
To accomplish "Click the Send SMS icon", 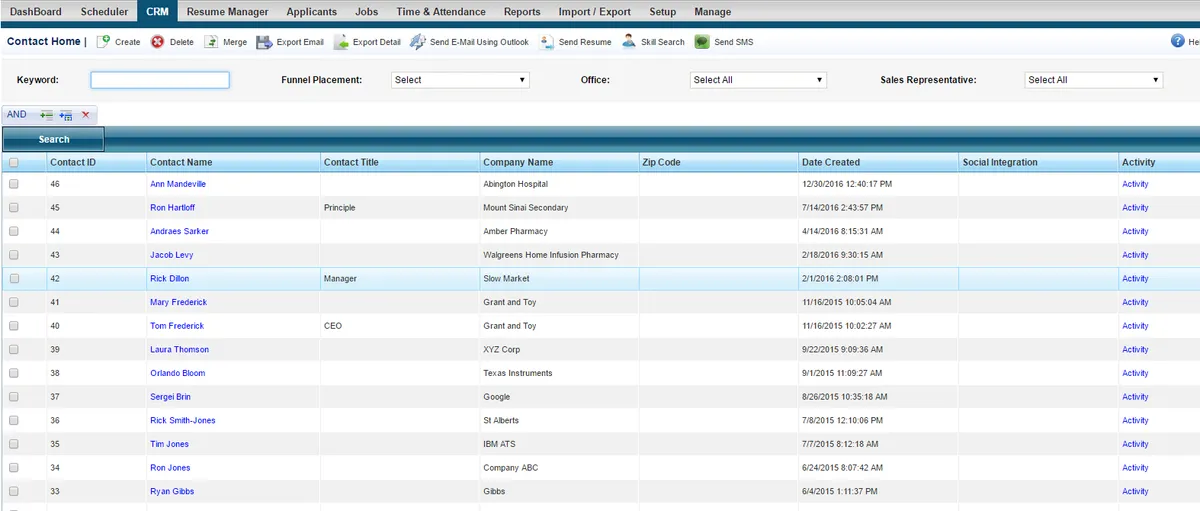I will pyautogui.click(x=702, y=42).
